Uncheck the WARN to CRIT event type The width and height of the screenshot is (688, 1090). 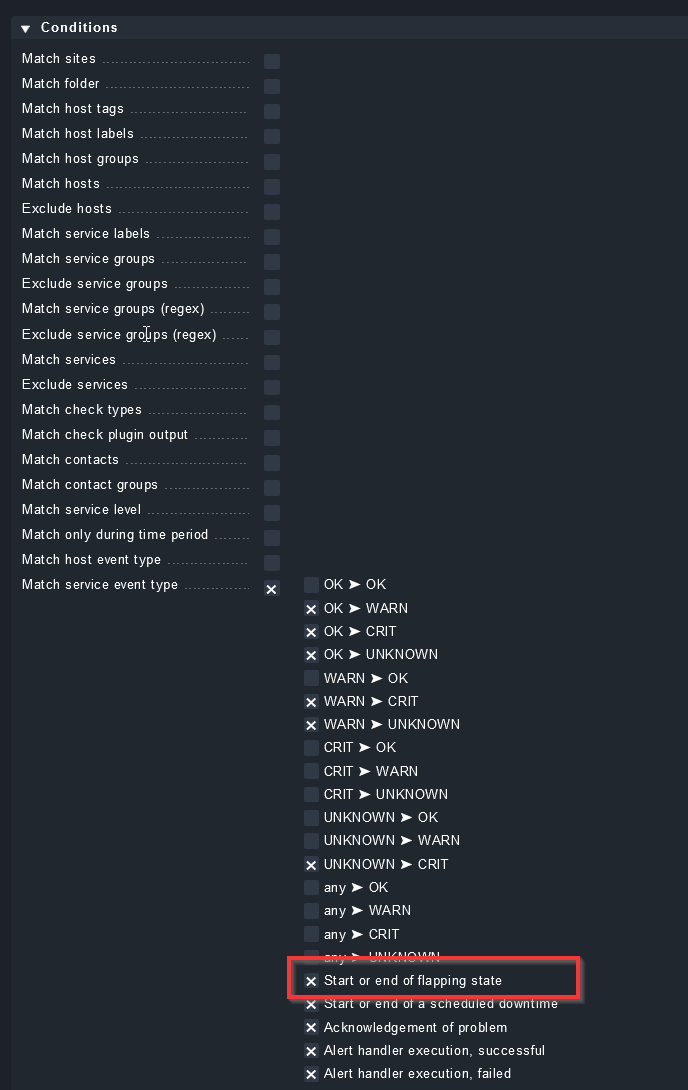pyautogui.click(x=311, y=701)
